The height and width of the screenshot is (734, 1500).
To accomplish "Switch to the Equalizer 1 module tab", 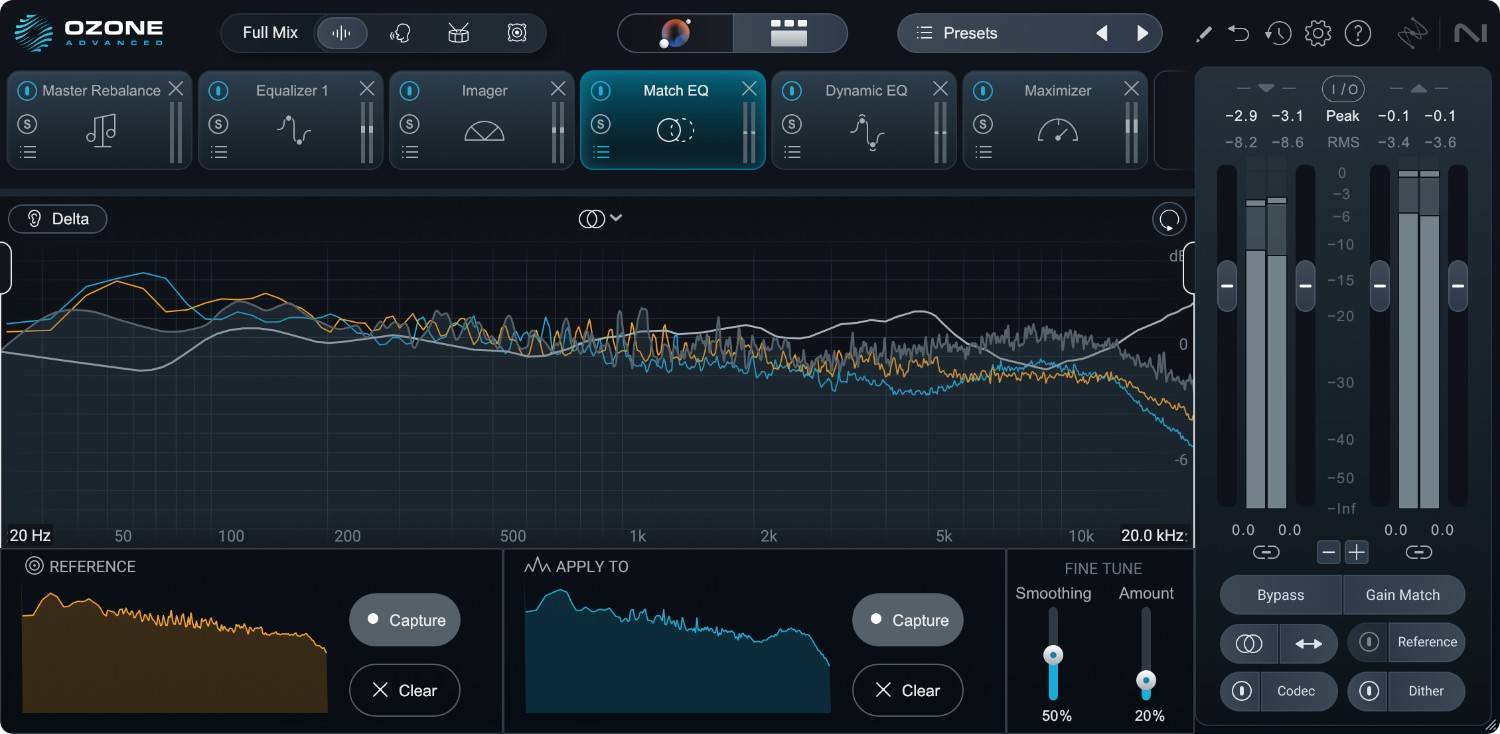I will click(x=290, y=90).
